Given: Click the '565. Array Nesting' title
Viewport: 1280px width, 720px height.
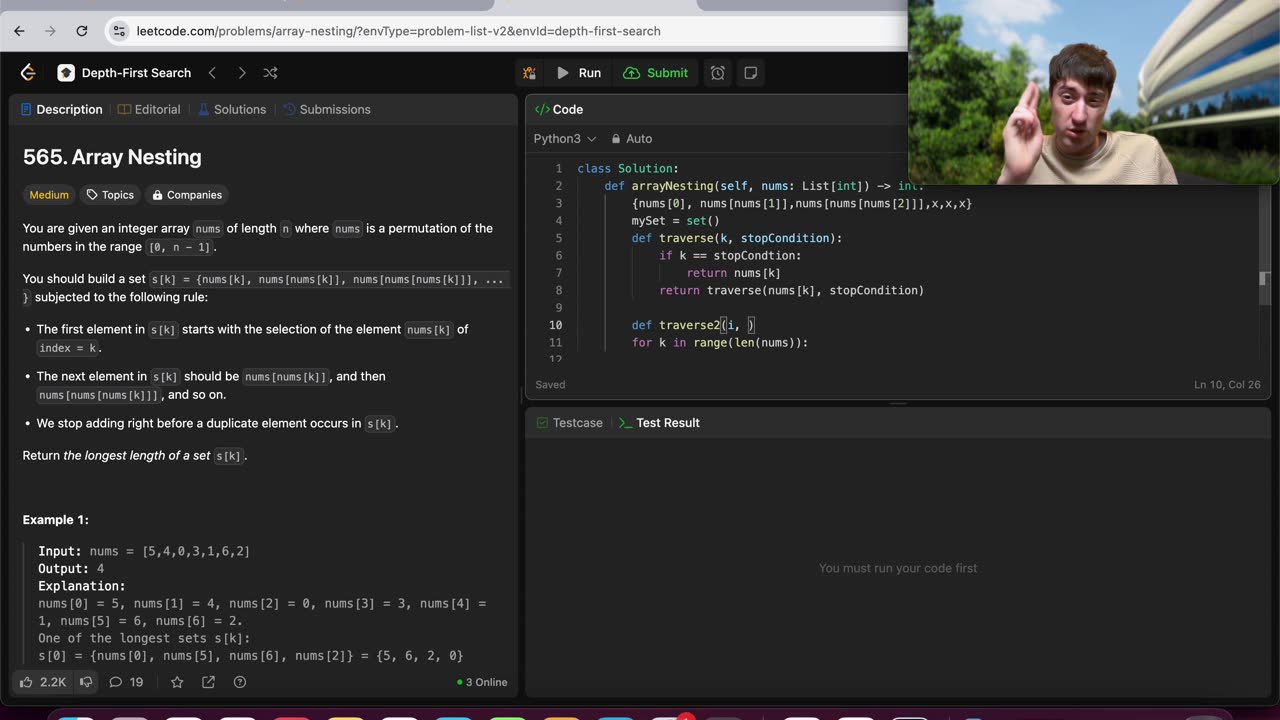Looking at the screenshot, I should click(112, 157).
